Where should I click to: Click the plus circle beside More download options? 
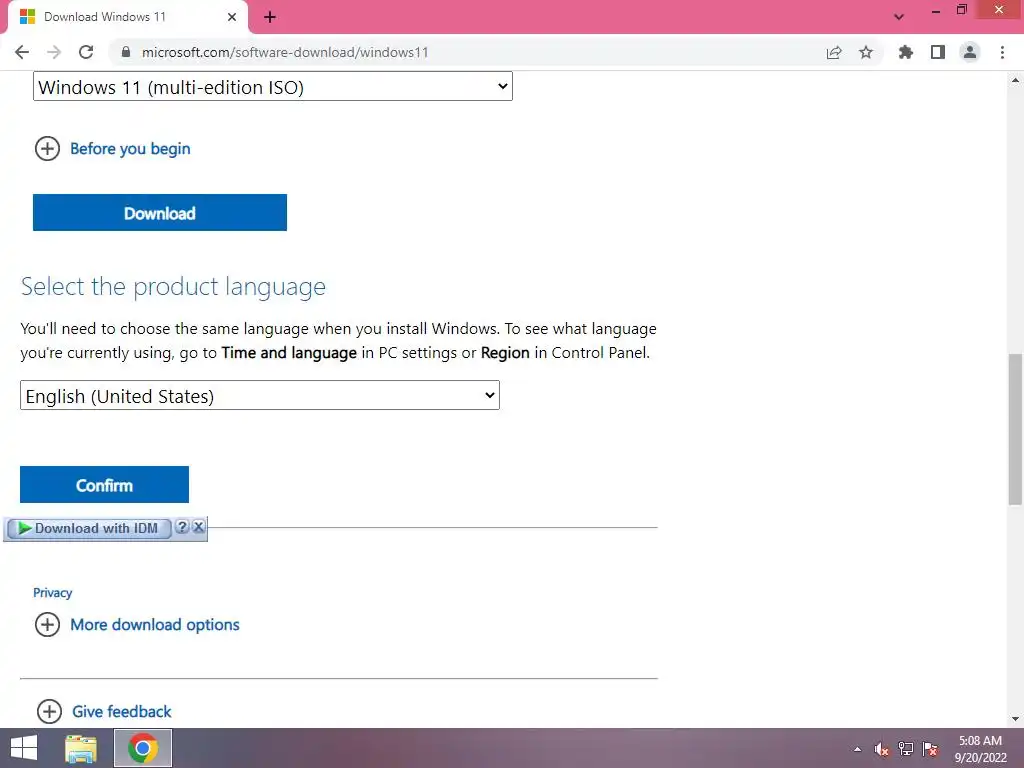click(47, 625)
